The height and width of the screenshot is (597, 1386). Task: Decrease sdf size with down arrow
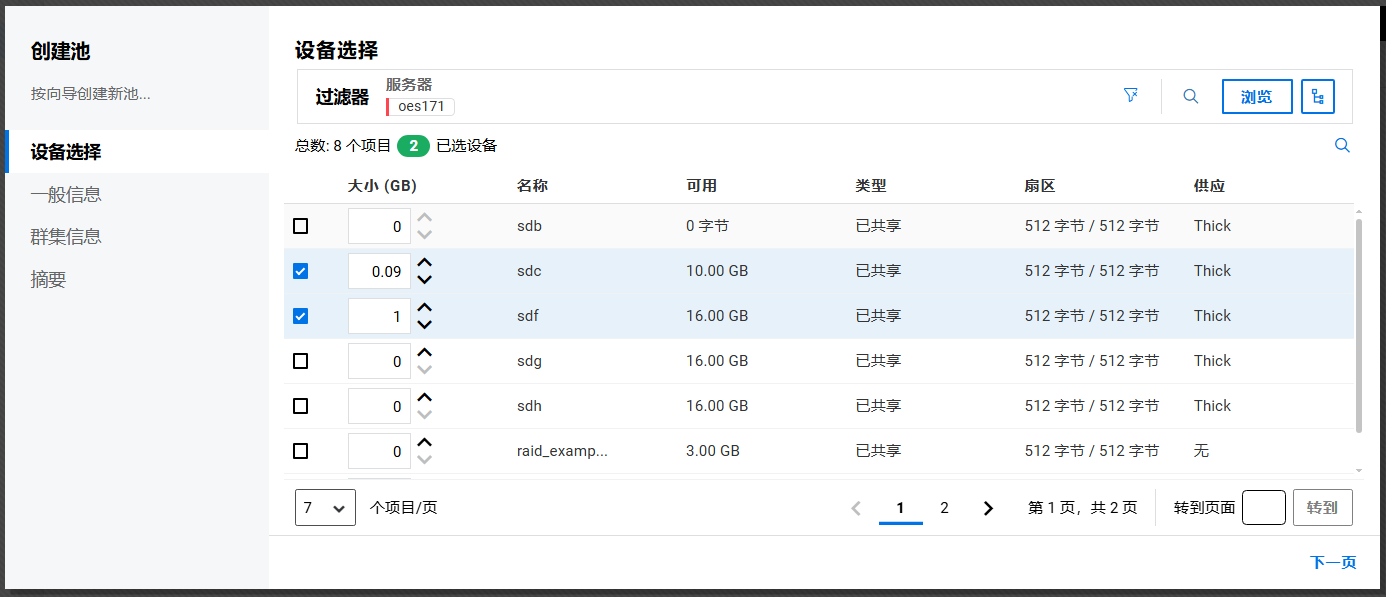(x=425, y=324)
